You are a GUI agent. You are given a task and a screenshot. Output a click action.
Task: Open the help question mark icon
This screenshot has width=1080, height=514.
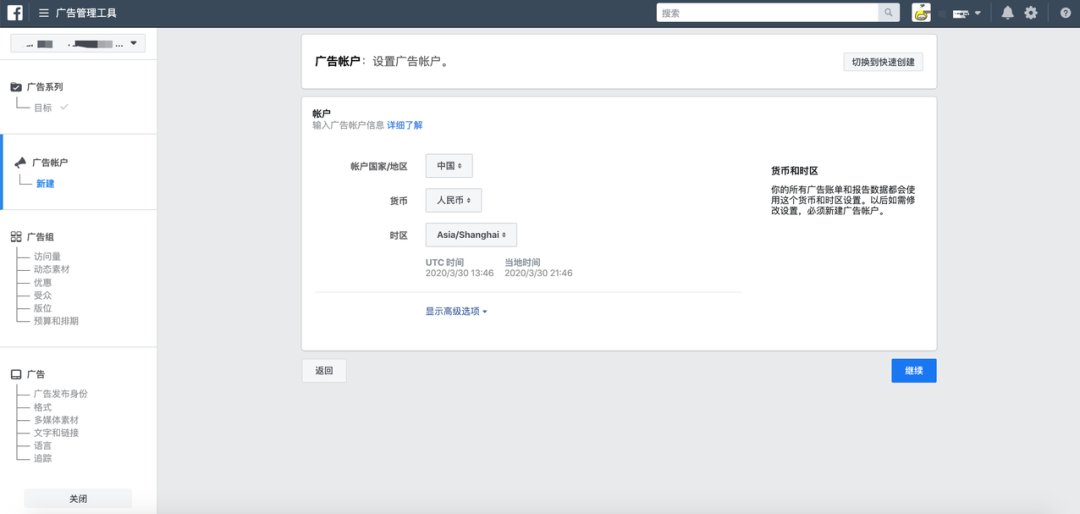pyautogui.click(x=1065, y=12)
